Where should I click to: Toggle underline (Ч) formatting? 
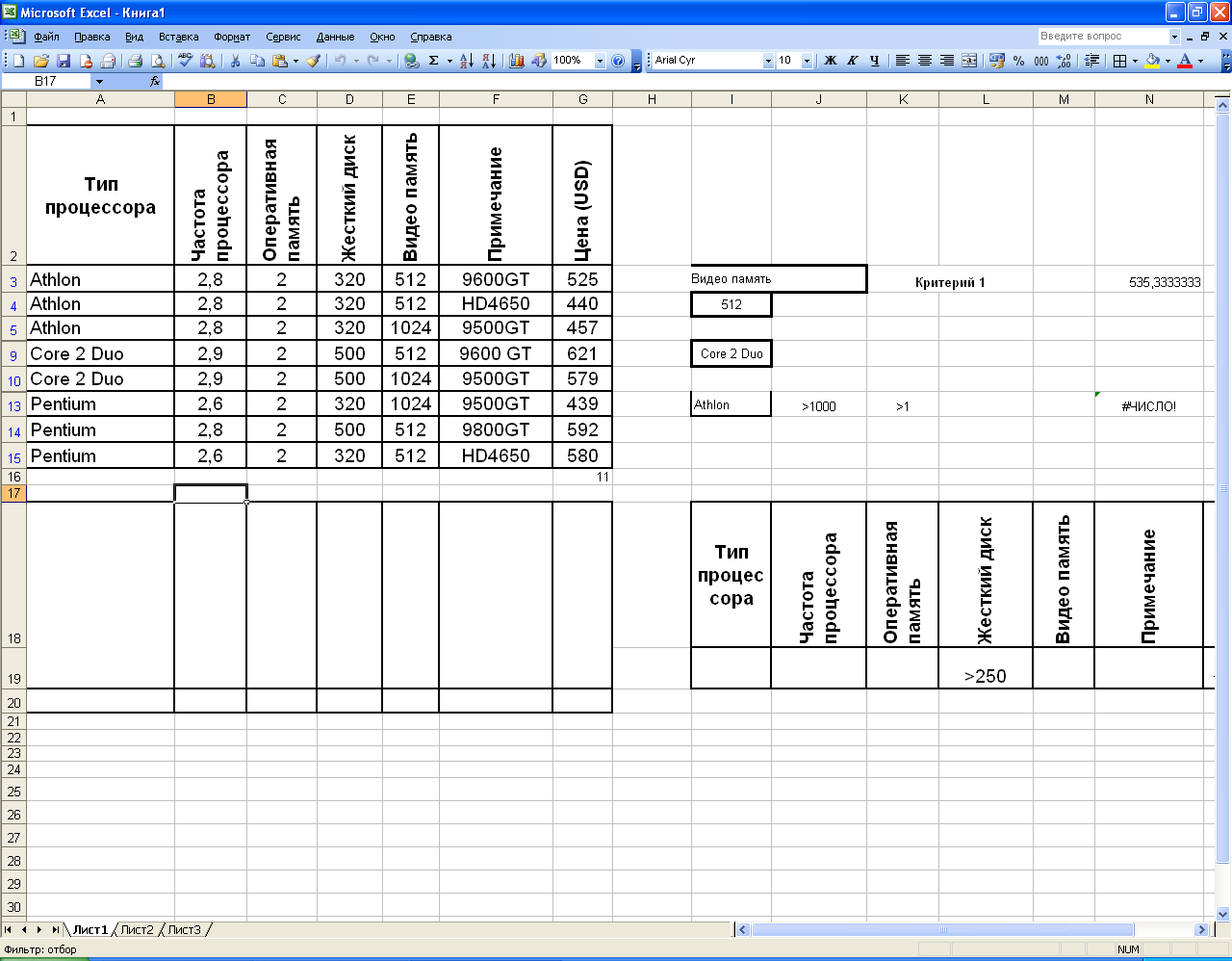coord(875,61)
